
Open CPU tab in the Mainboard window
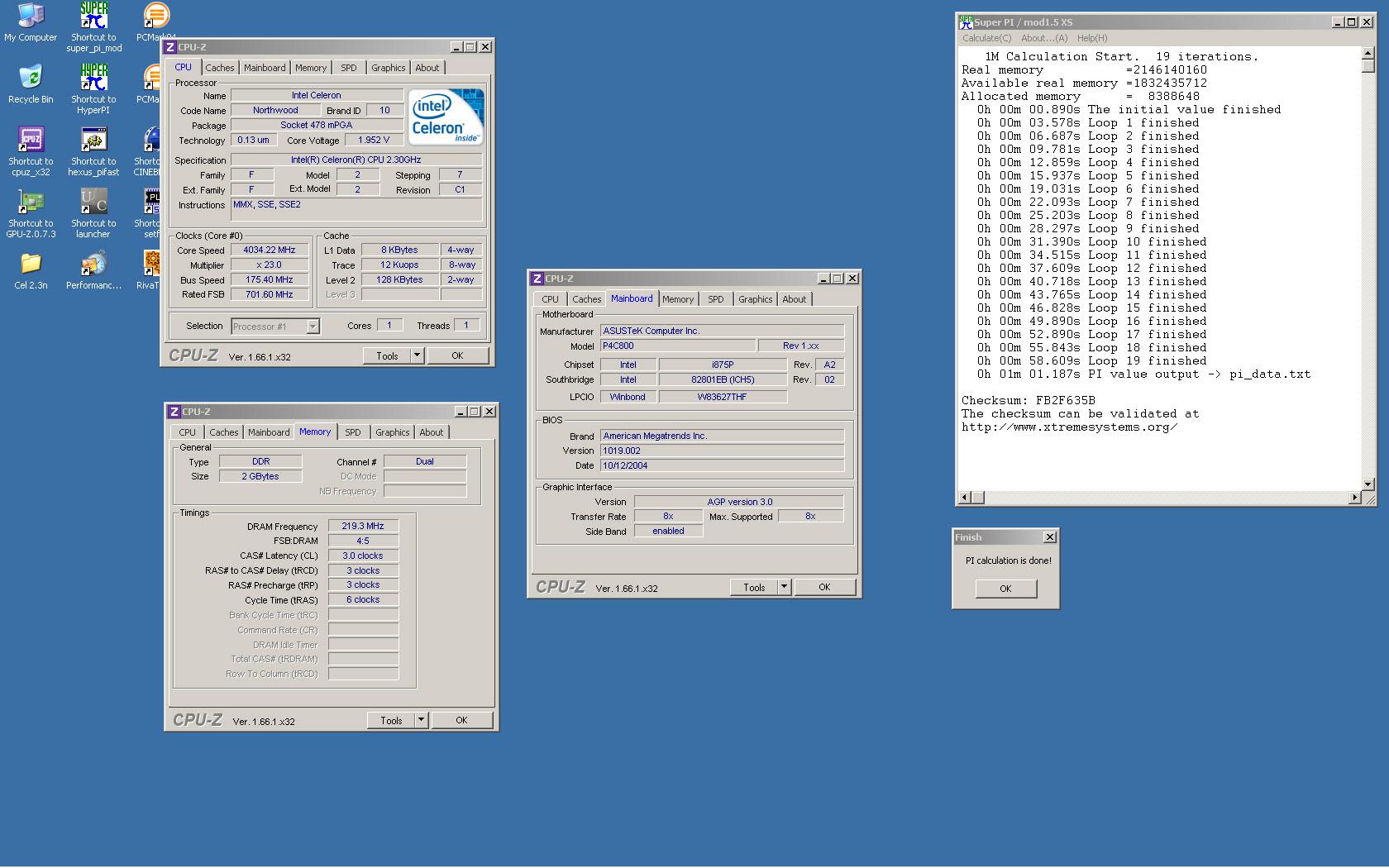tap(551, 299)
